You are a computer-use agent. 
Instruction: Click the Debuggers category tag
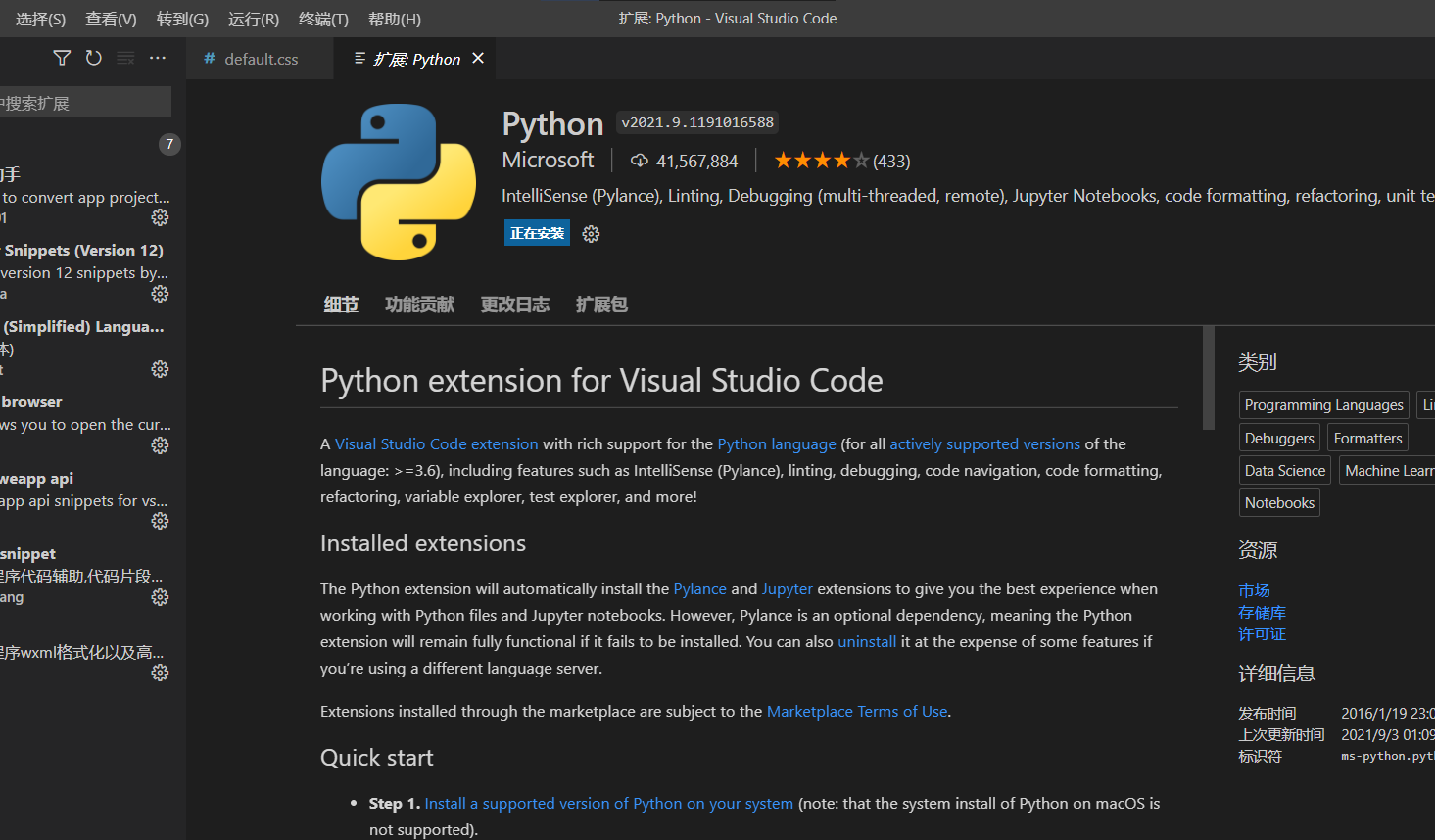point(1278,439)
